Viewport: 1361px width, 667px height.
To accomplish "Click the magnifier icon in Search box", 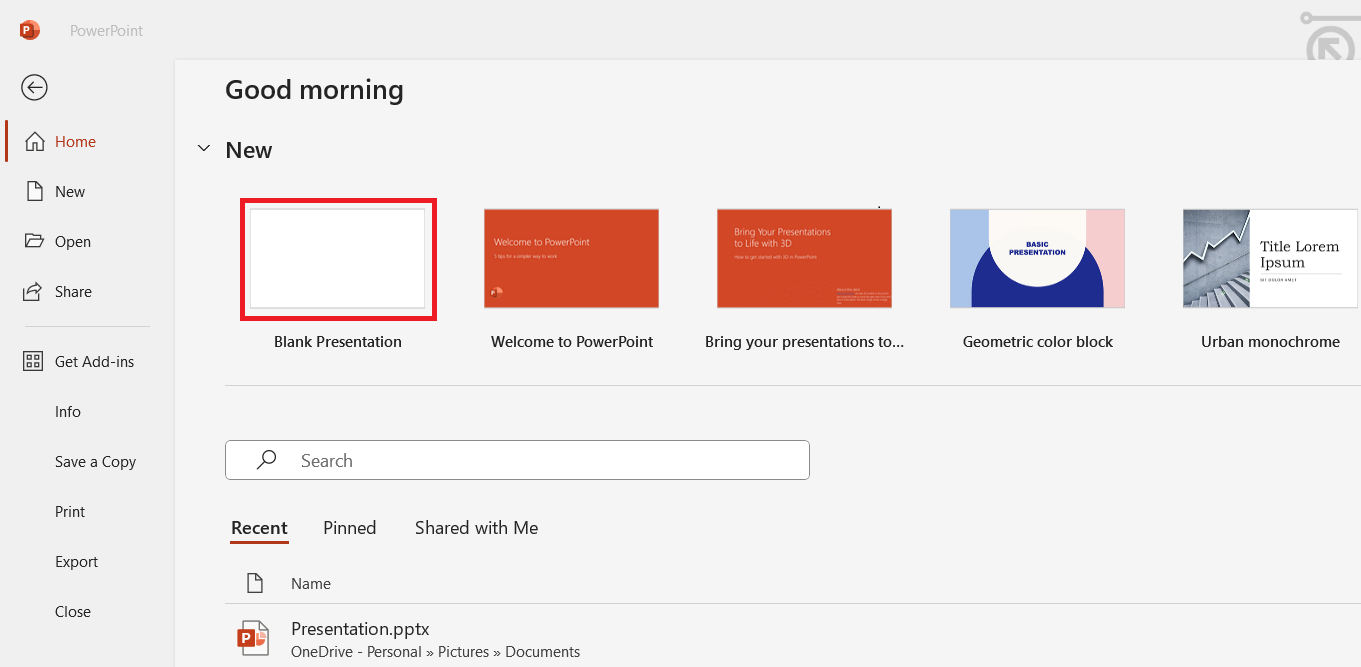I will coord(267,460).
